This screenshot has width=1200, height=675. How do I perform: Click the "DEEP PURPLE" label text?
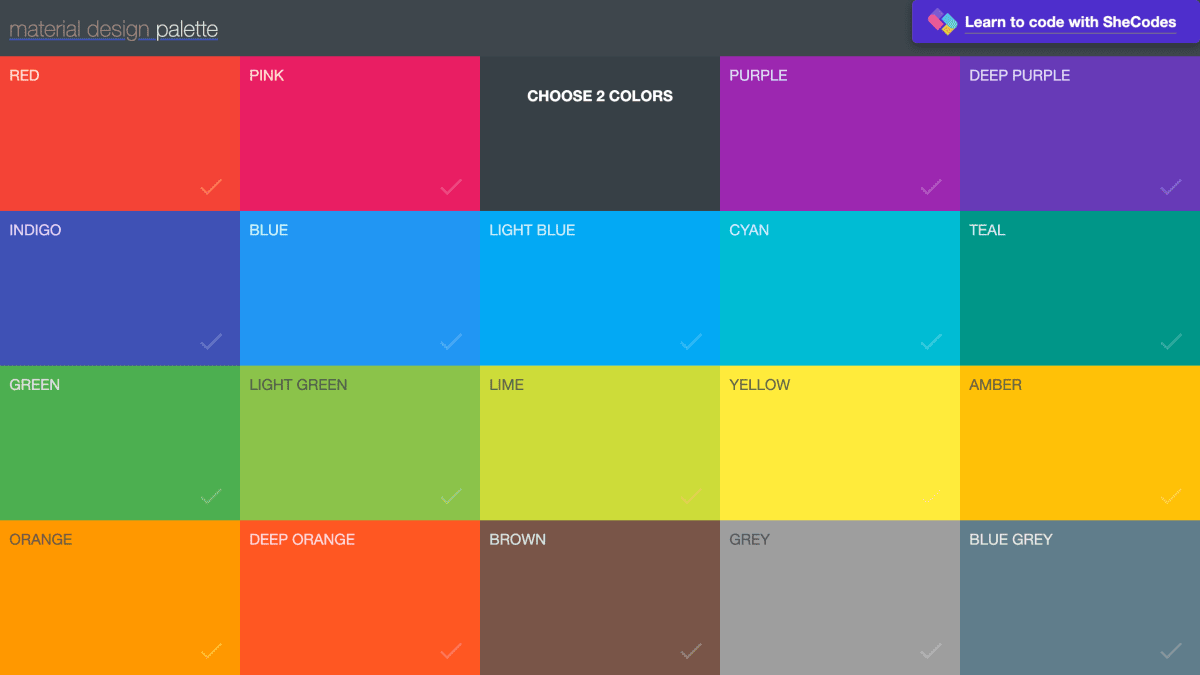coord(1019,75)
